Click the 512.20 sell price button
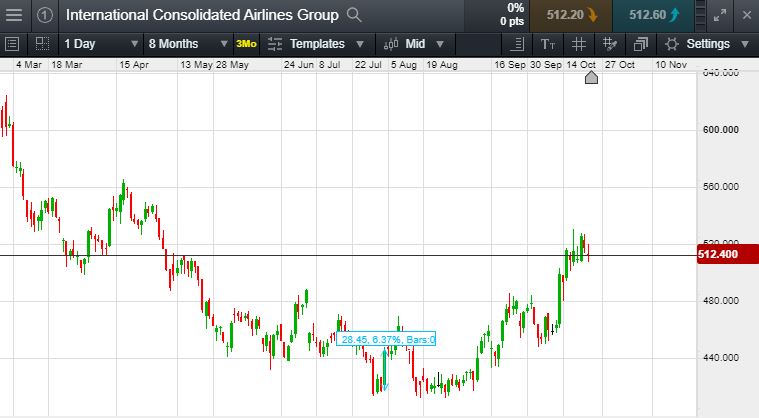 (571, 15)
